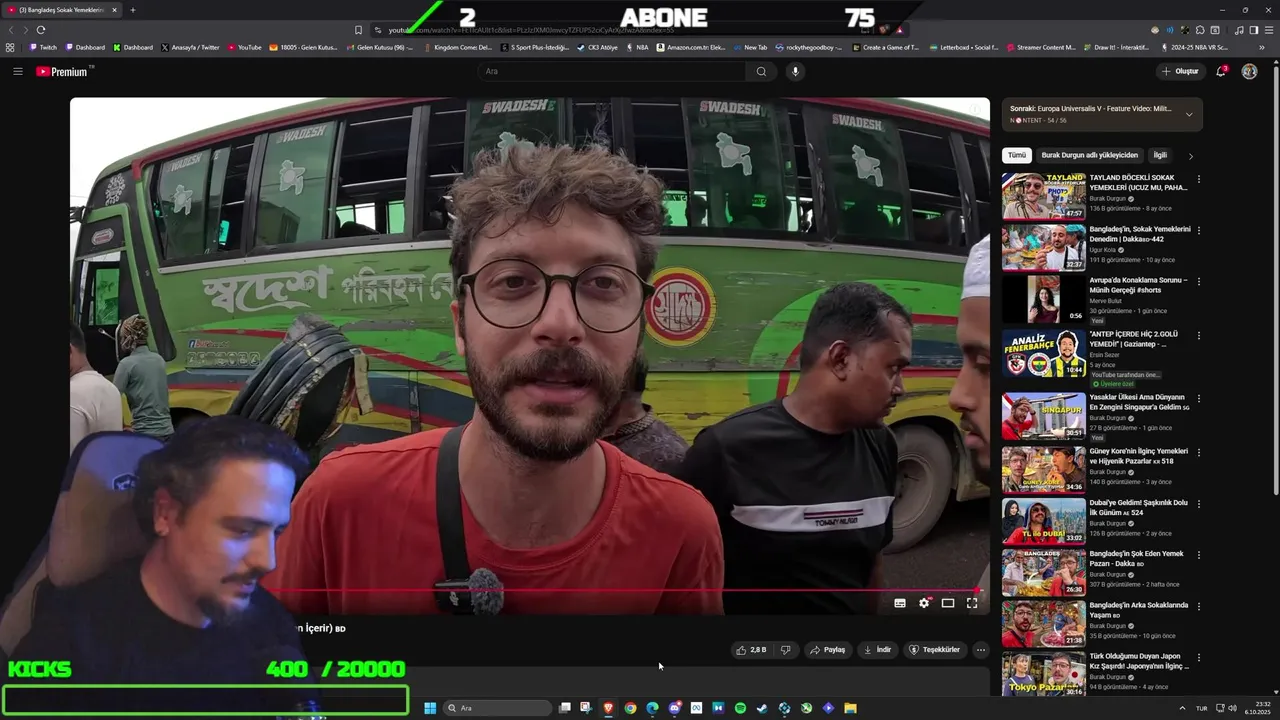Go to YouTube Premium home logo
Viewport: 1280px width, 720px height.
(x=62, y=71)
